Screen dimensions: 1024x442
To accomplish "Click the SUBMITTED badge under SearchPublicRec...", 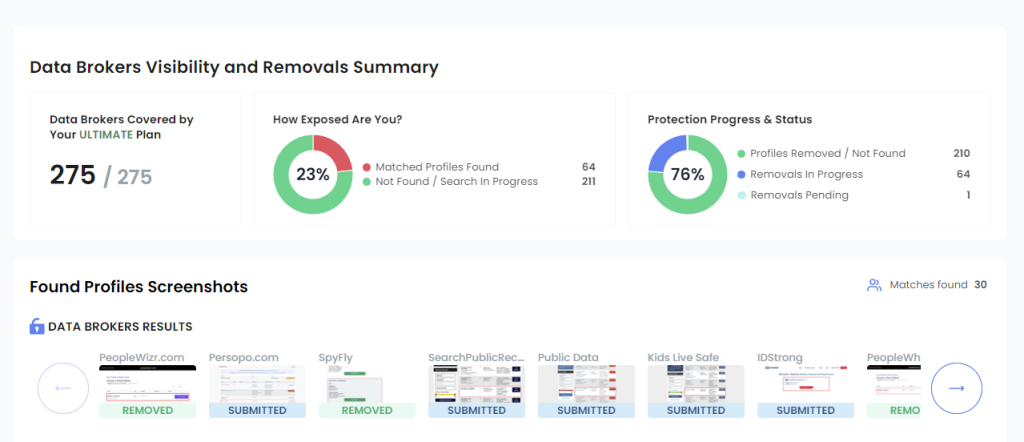I will tap(477, 411).
